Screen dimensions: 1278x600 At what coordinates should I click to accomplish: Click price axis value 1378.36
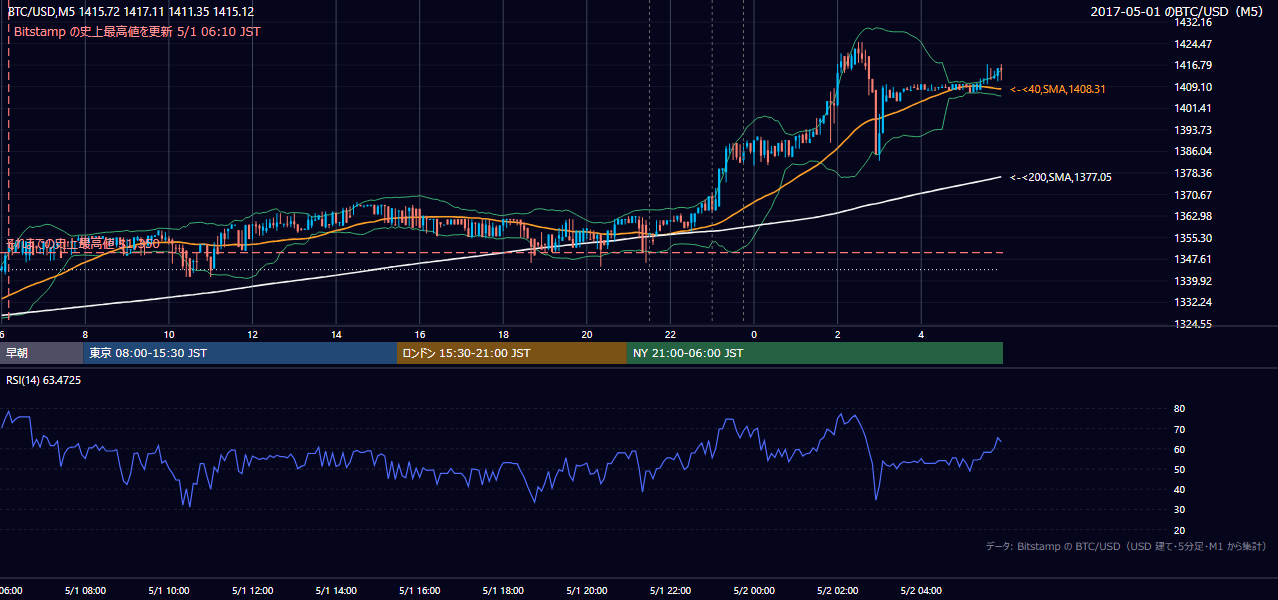(x=1192, y=173)
